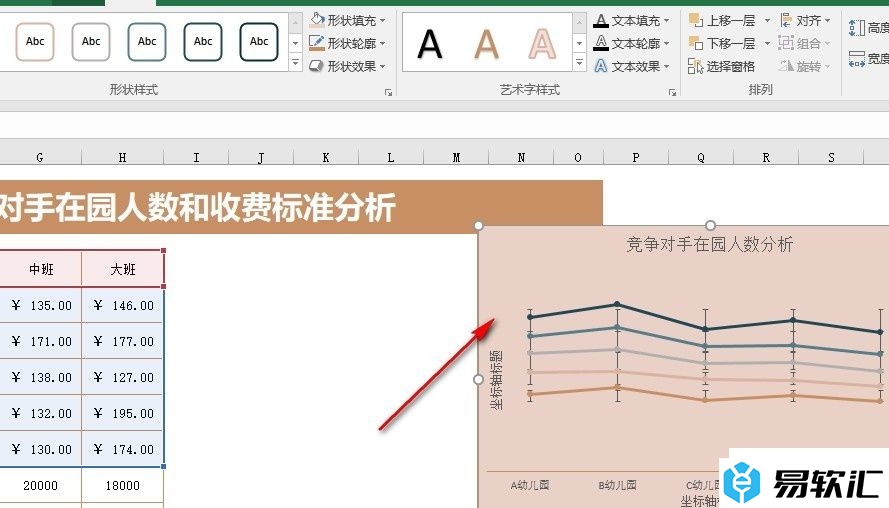Select column P header
The height and width of the screenshot is (508, 889).
pyautogui.click(x=636, y=158)
